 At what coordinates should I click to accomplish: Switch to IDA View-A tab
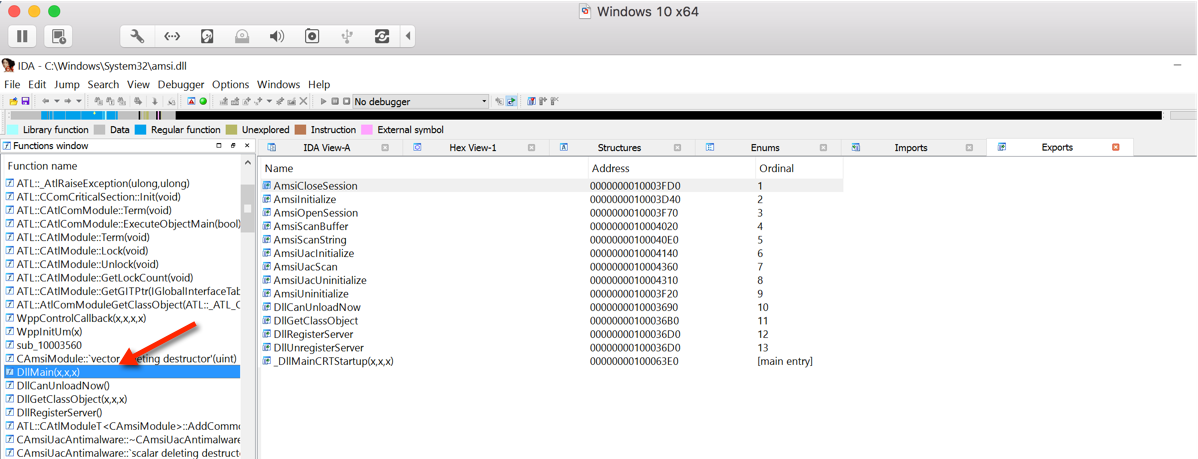coord(326,147)
